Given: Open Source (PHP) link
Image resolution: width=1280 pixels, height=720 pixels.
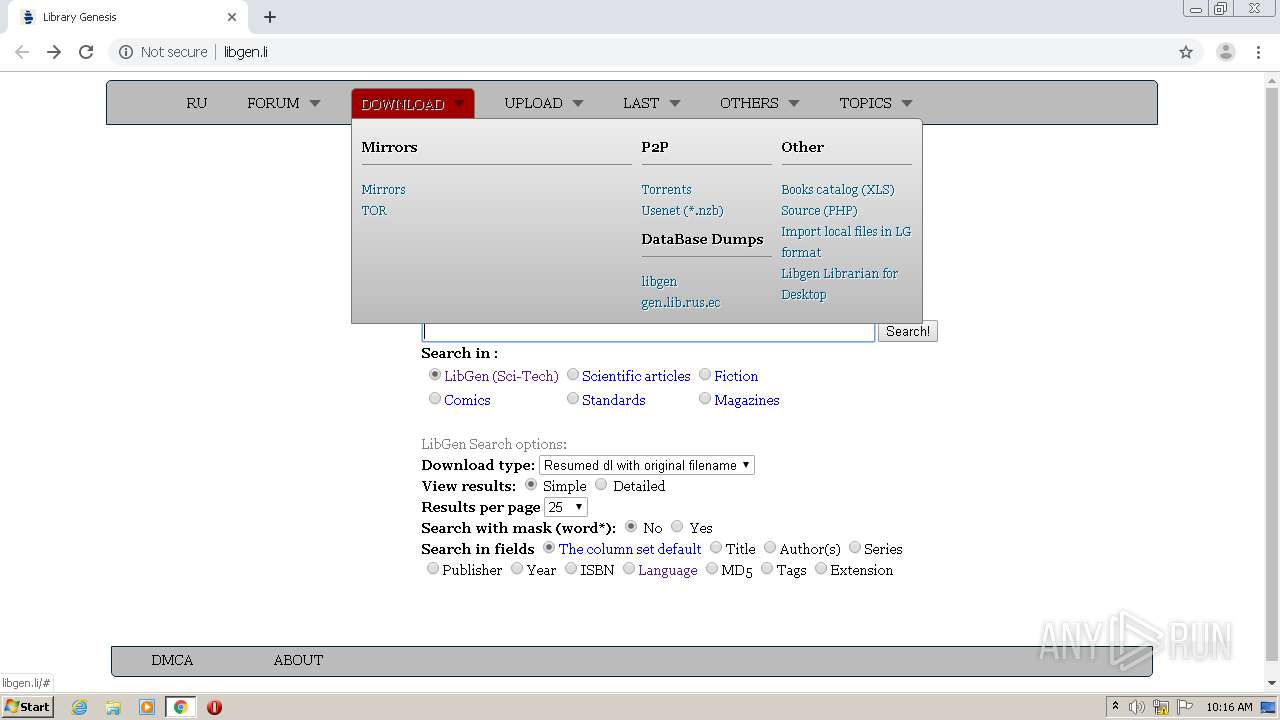Looking at the screenshot, I should click(x=819, y=210).
